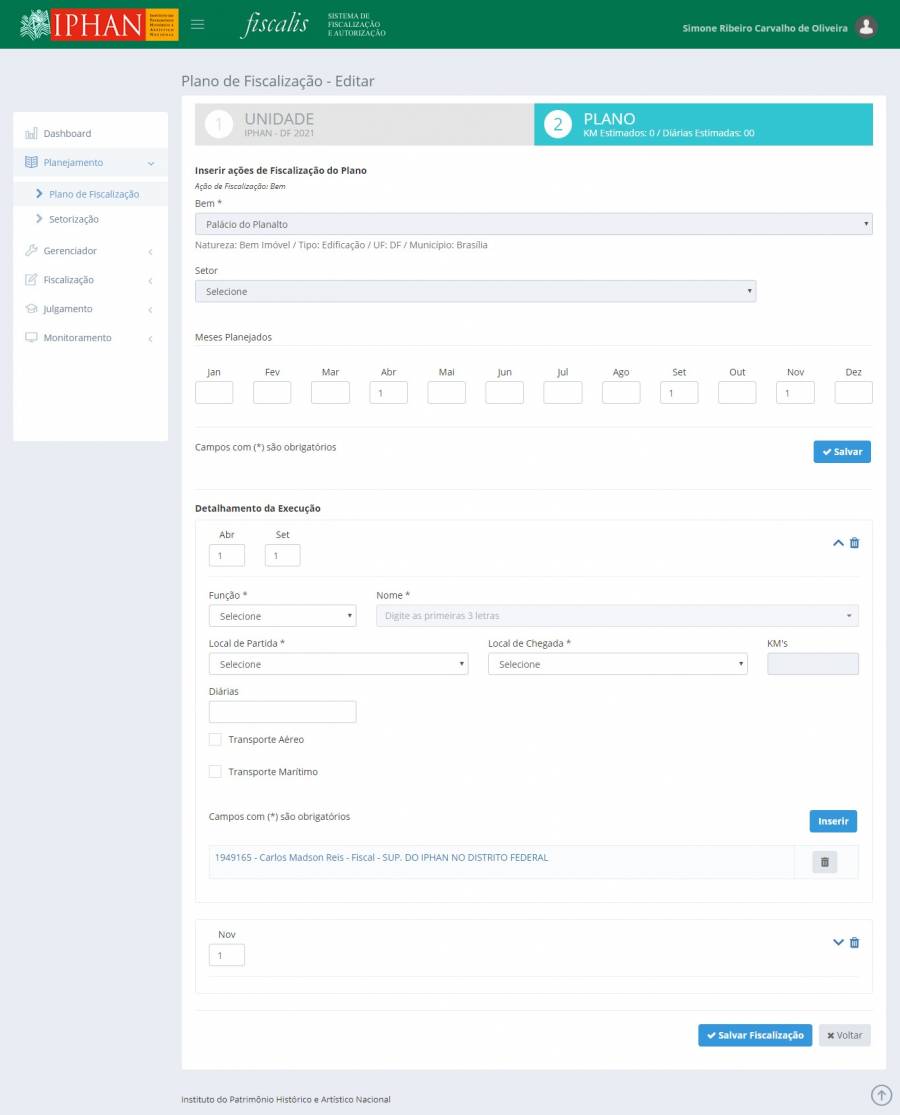Click the Diárias input field

[282, 712]
